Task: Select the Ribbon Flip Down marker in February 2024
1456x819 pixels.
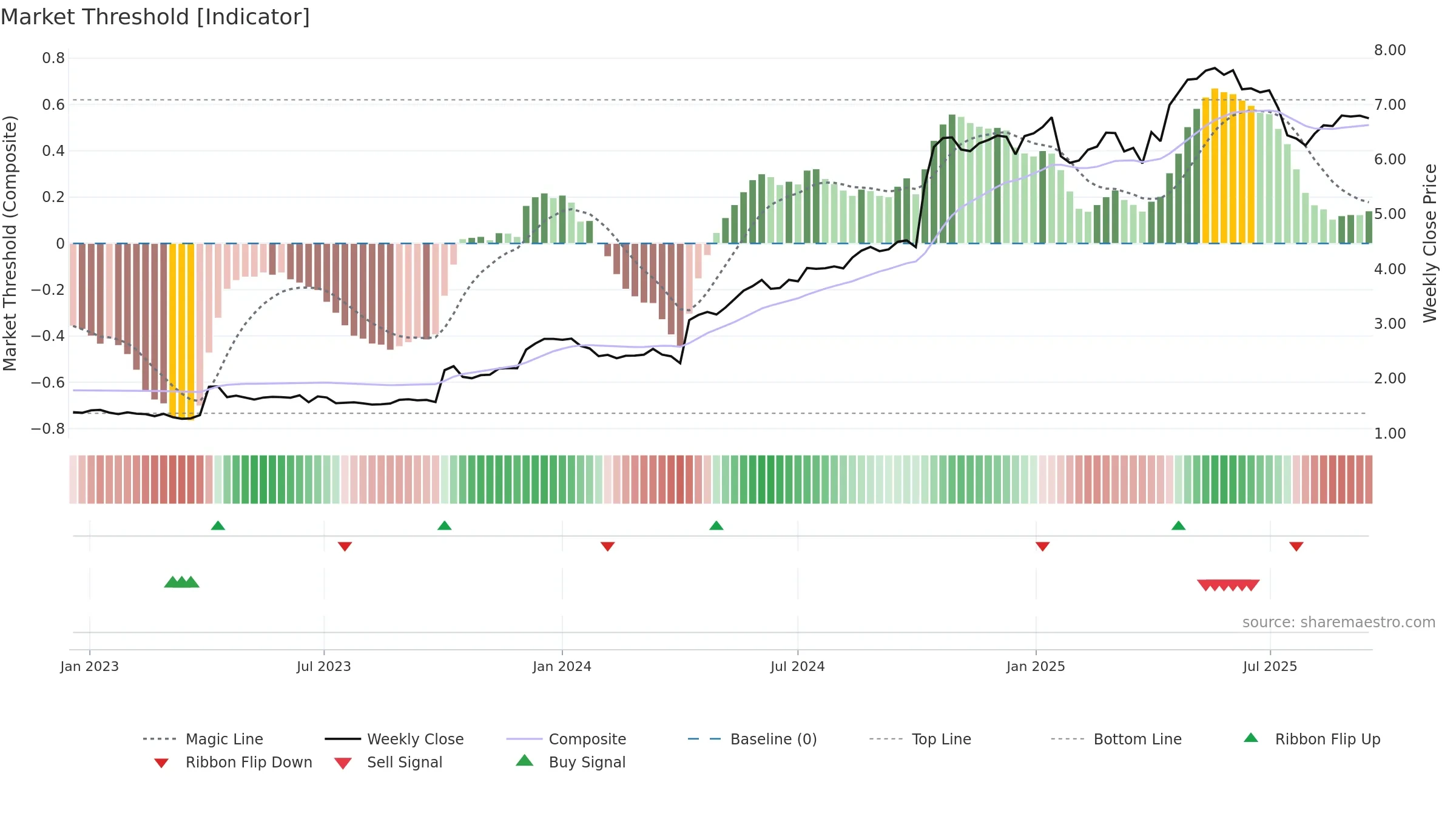Action: (607, 547)
